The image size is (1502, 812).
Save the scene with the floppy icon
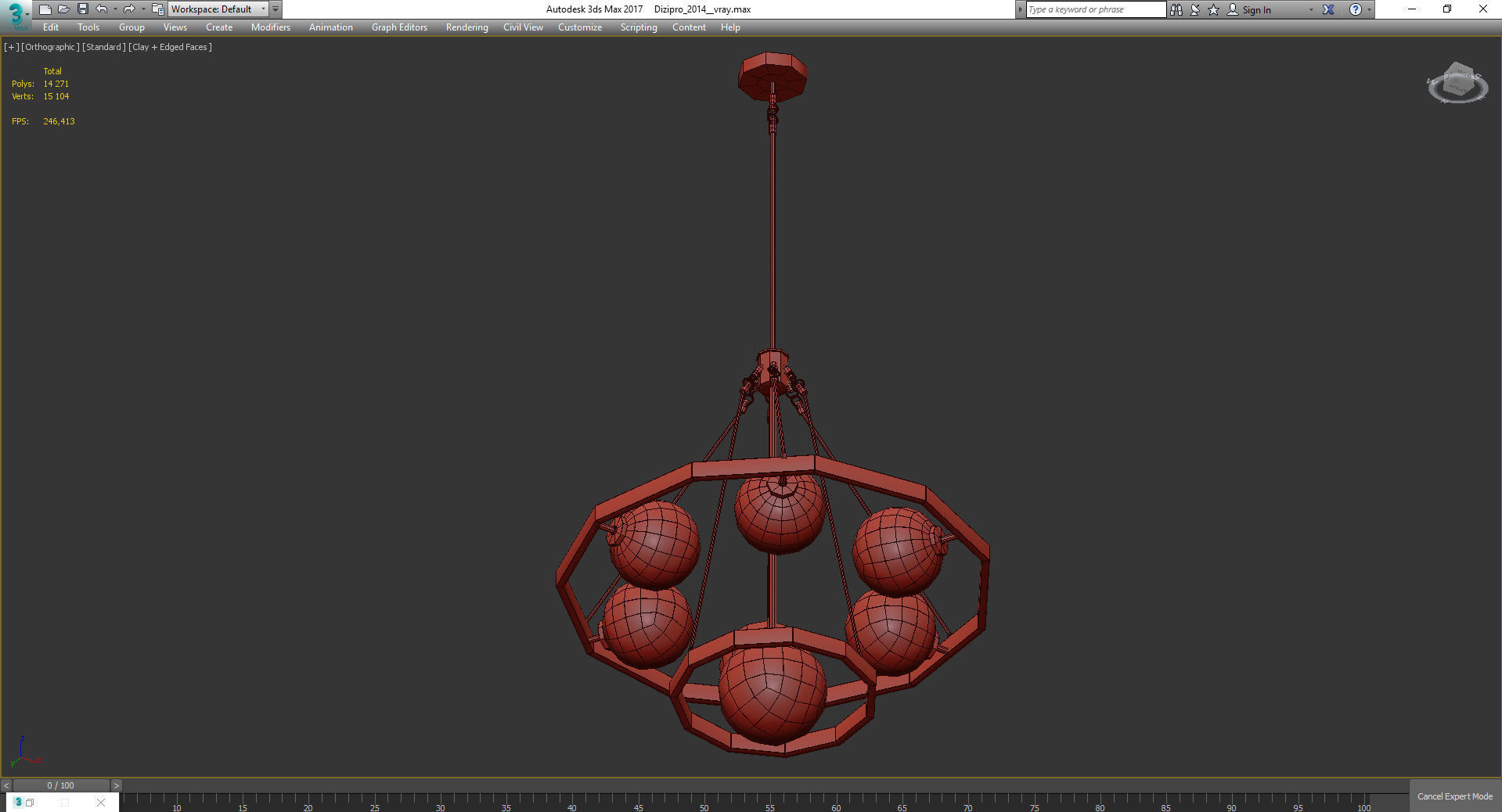pyautogui.click(x=82, y=9)
